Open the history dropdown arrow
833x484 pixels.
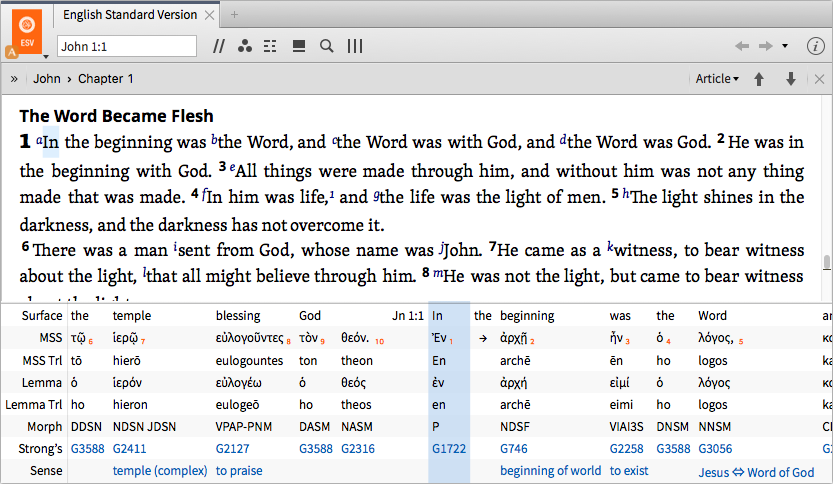(x=785, y=46)
